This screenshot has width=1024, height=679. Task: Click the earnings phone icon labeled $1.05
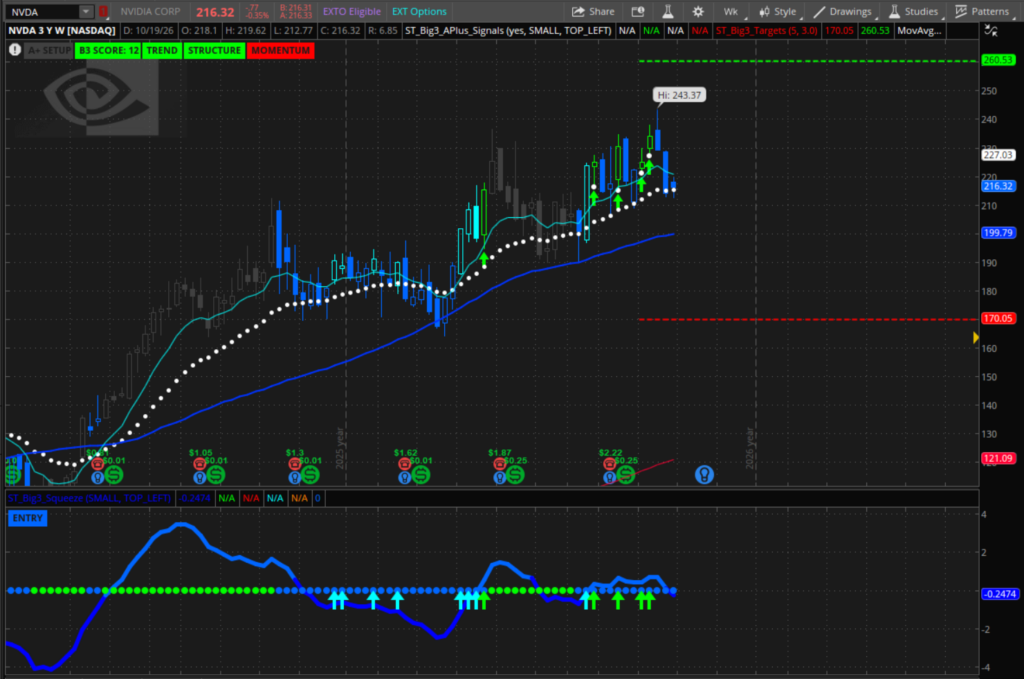click(199, 464)
